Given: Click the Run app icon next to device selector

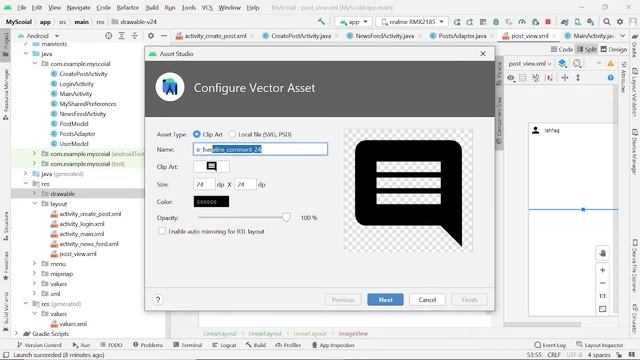Looking at the screenshot, I should (x=457, y=22).
